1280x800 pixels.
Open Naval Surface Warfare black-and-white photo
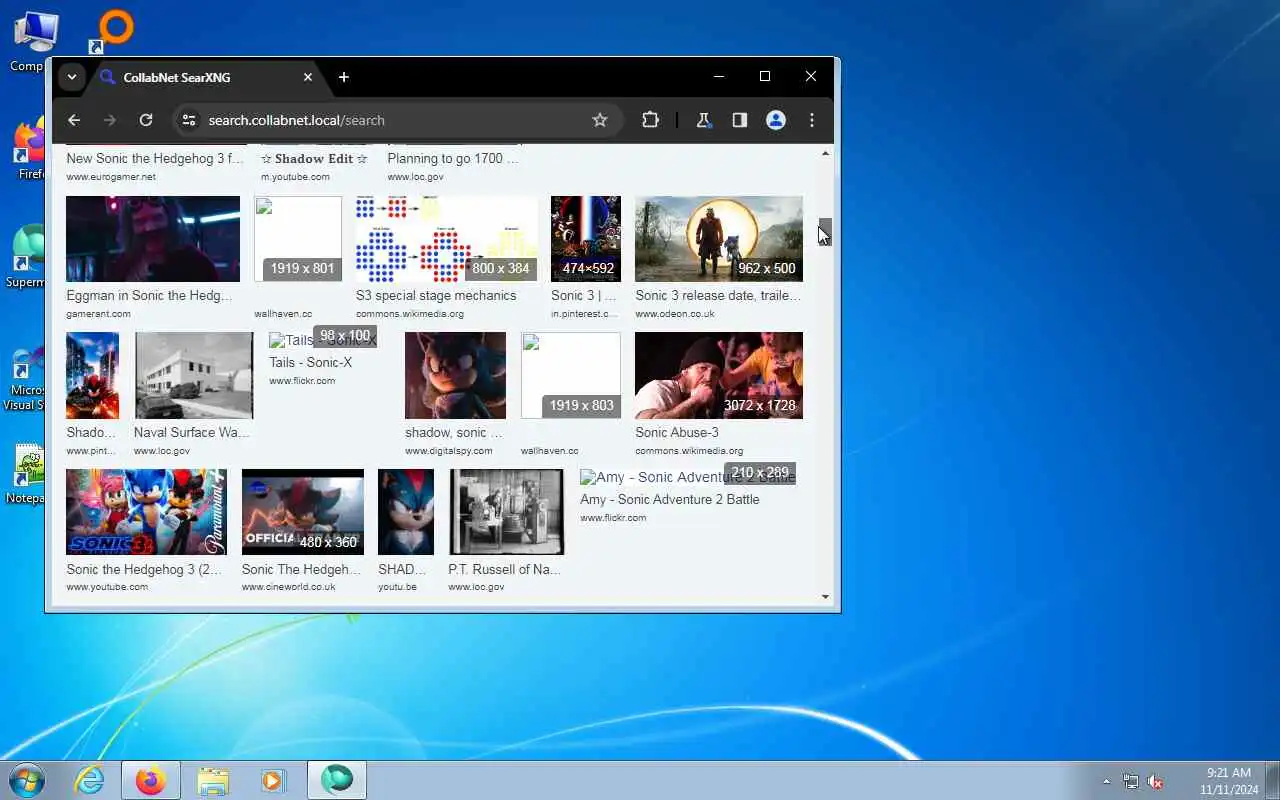tap(194, 375)
